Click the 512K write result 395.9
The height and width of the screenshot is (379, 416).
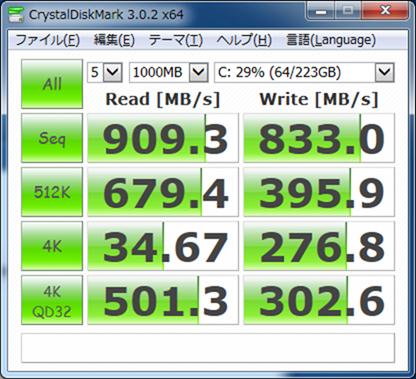319,192
